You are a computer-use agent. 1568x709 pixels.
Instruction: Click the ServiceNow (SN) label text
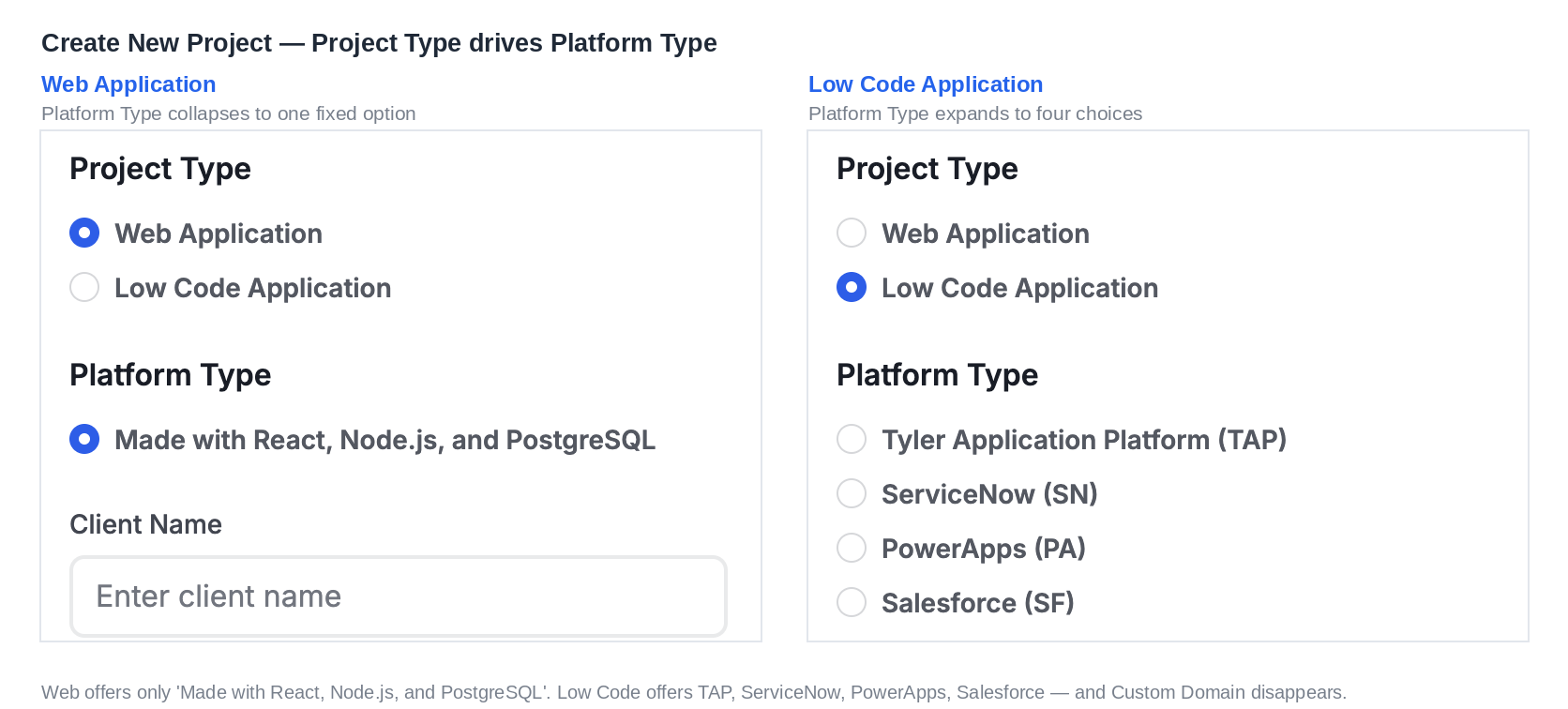pos(989,494)
